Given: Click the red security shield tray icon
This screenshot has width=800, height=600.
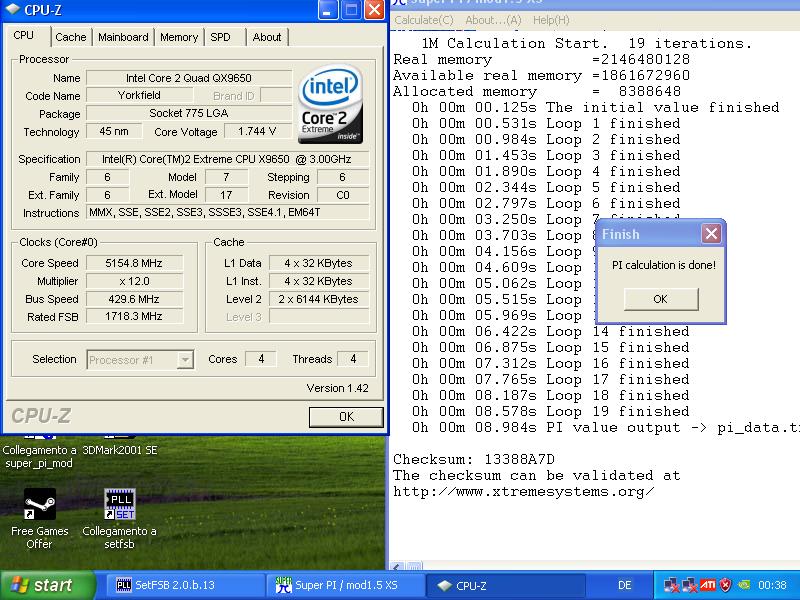Looking at the screenshot, I should click(x=725, y=585).
